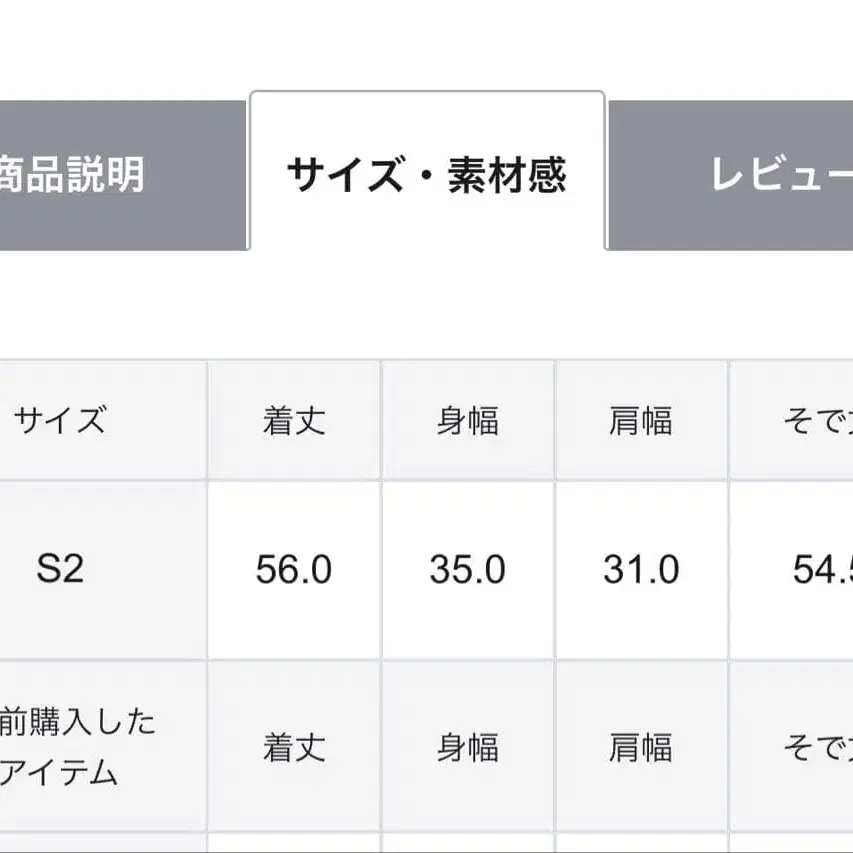853x853 pixels.
Task: Click the 身幅 cell in comparison row
Action: (x=468, y=745)
